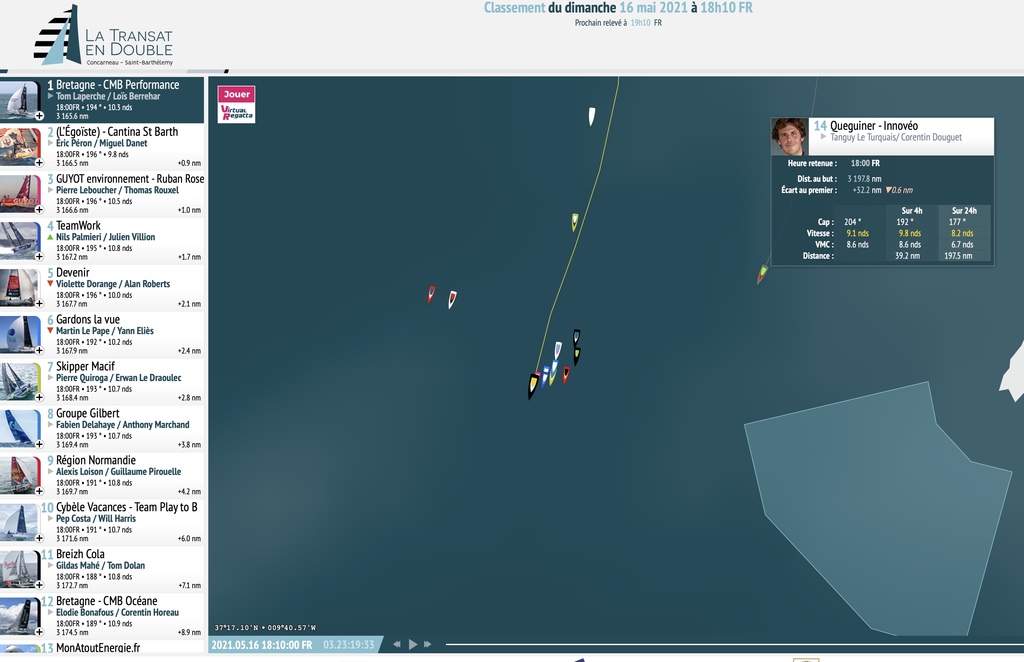The image size is (1024, 662).
Task: Select the white boat marker with light-blue center
Action: click(558, 351)
